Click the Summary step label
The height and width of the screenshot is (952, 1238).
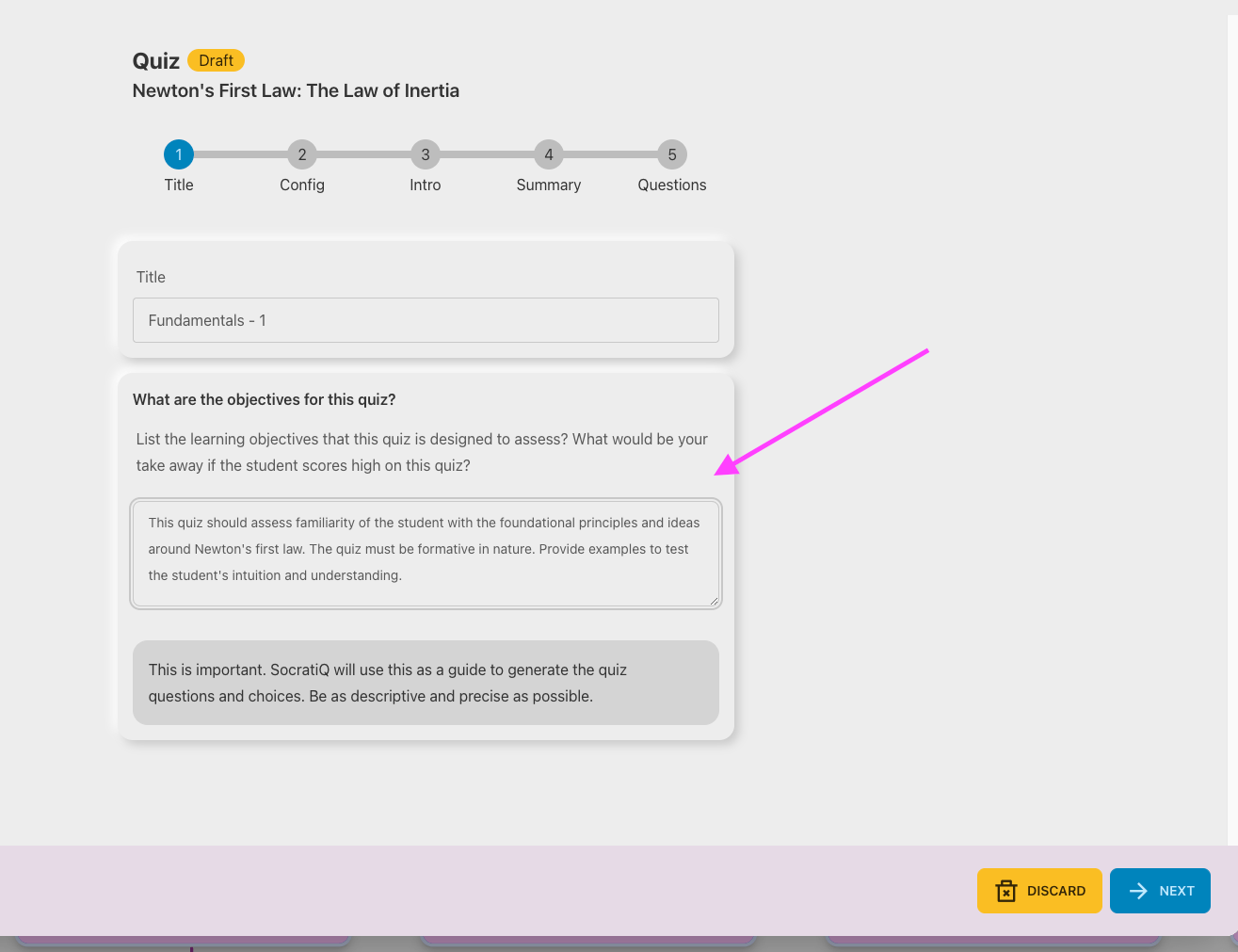pos(549,186)
